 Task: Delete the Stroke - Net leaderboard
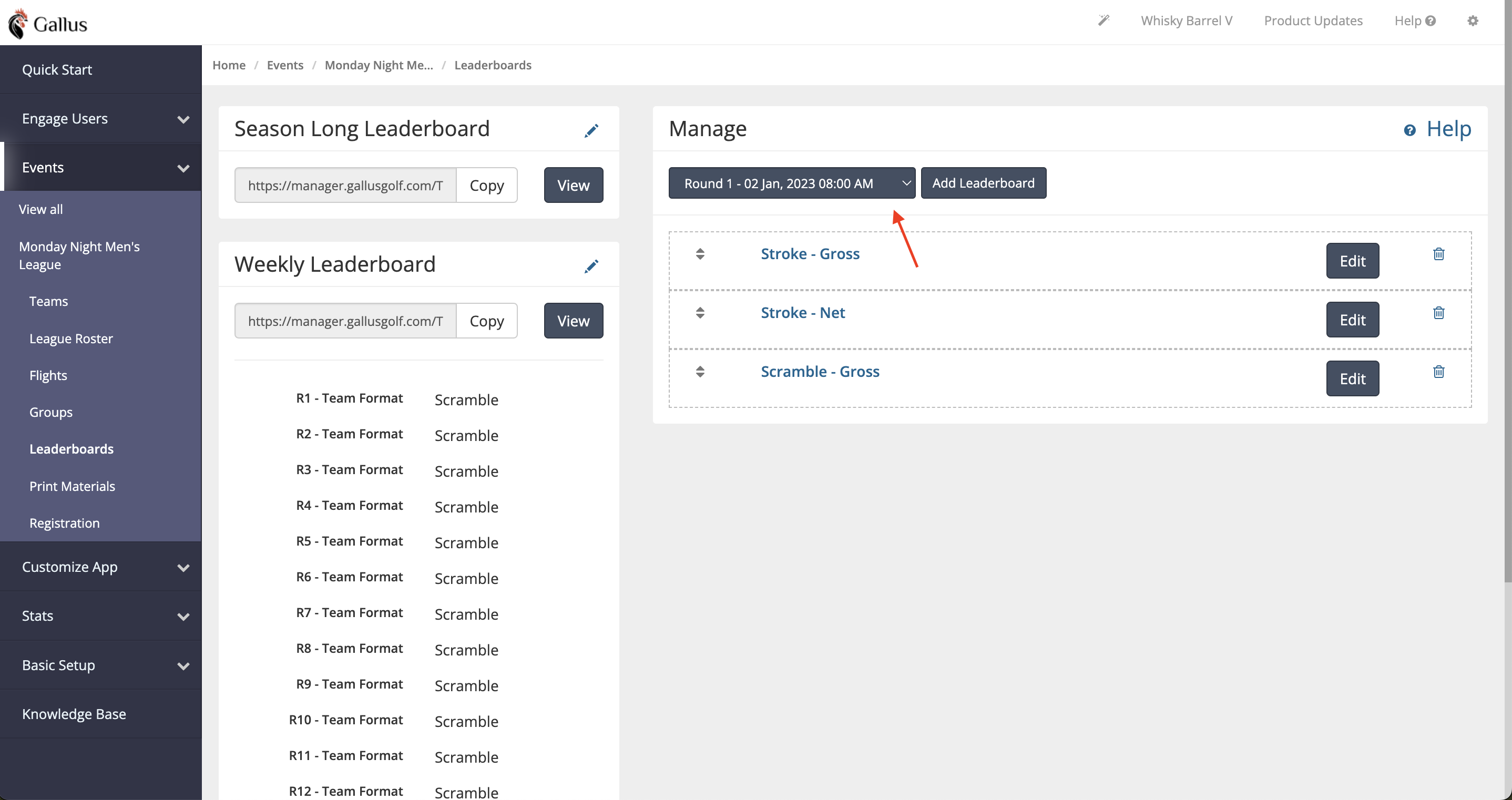pos(1438,313)
